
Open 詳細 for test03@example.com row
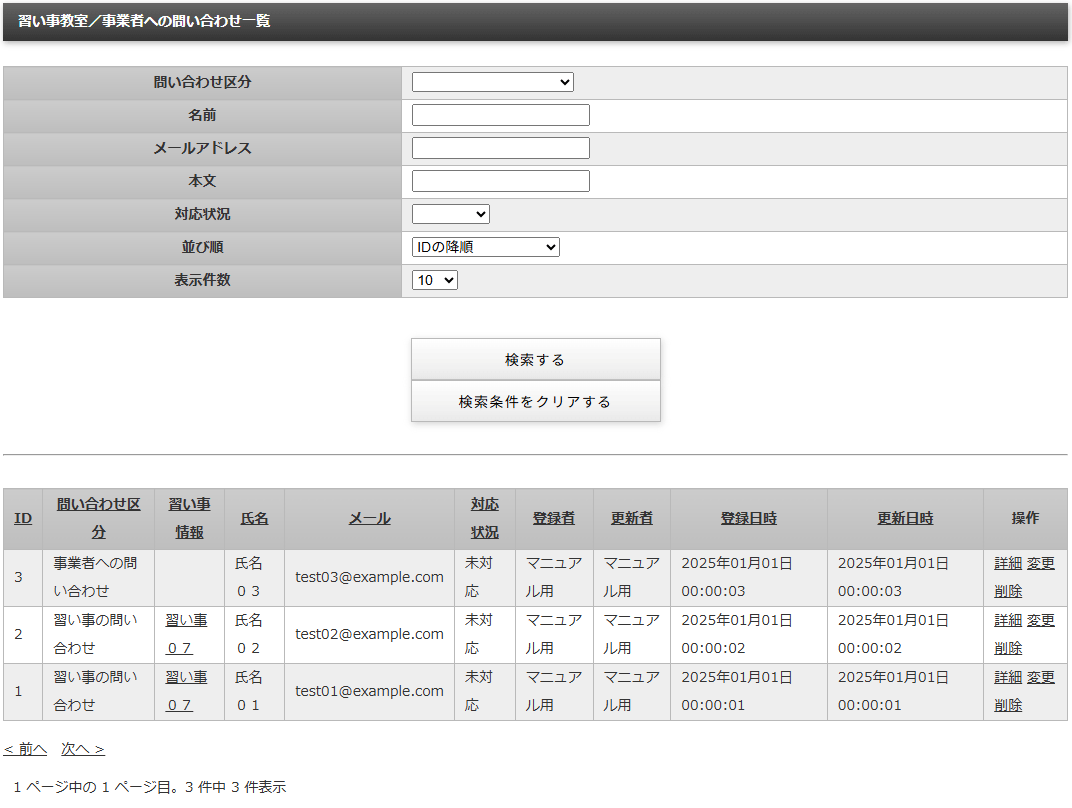point(1008,563)
